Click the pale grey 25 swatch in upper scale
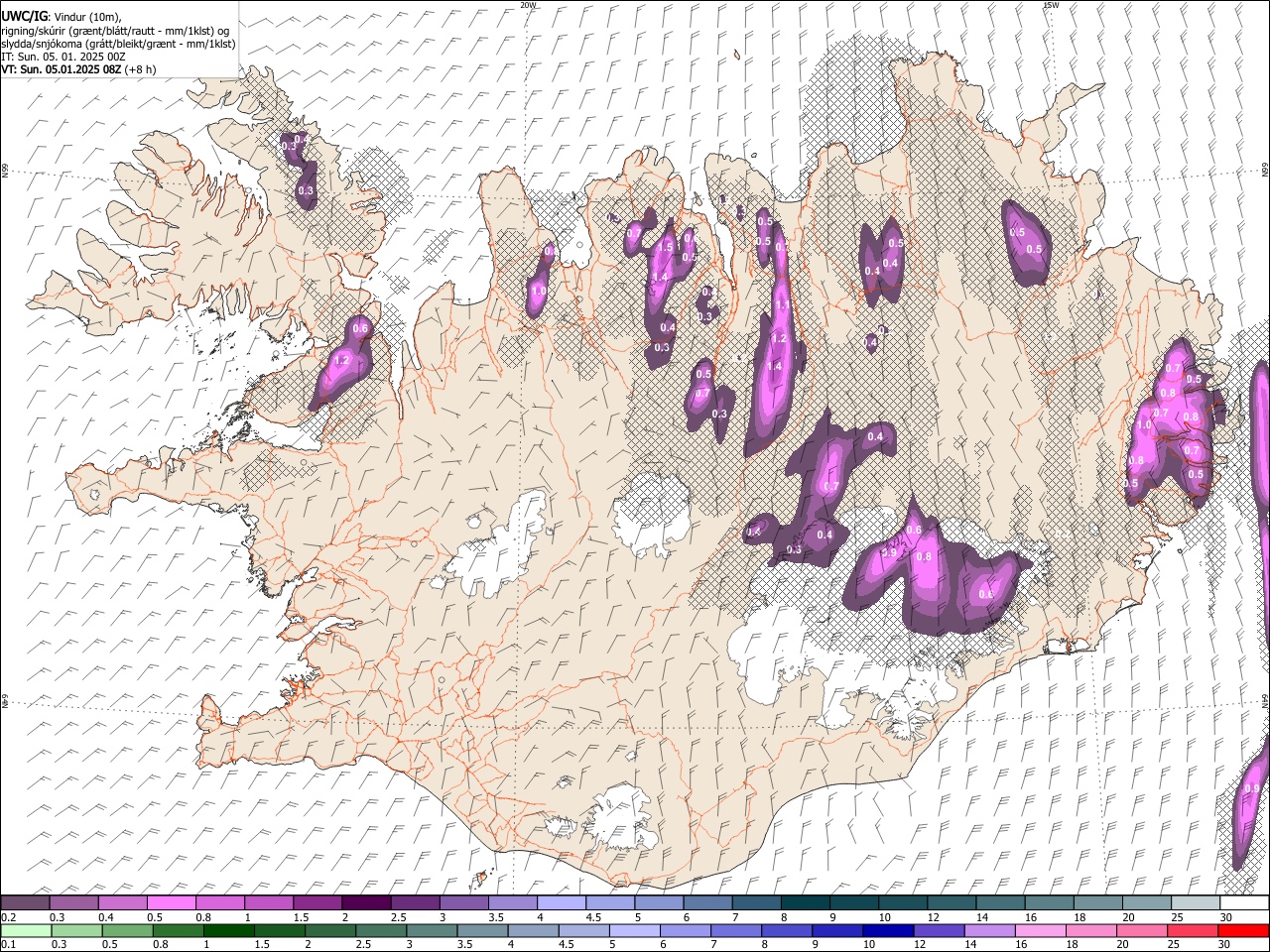 pyautogui.click(x=1196, y=902)
